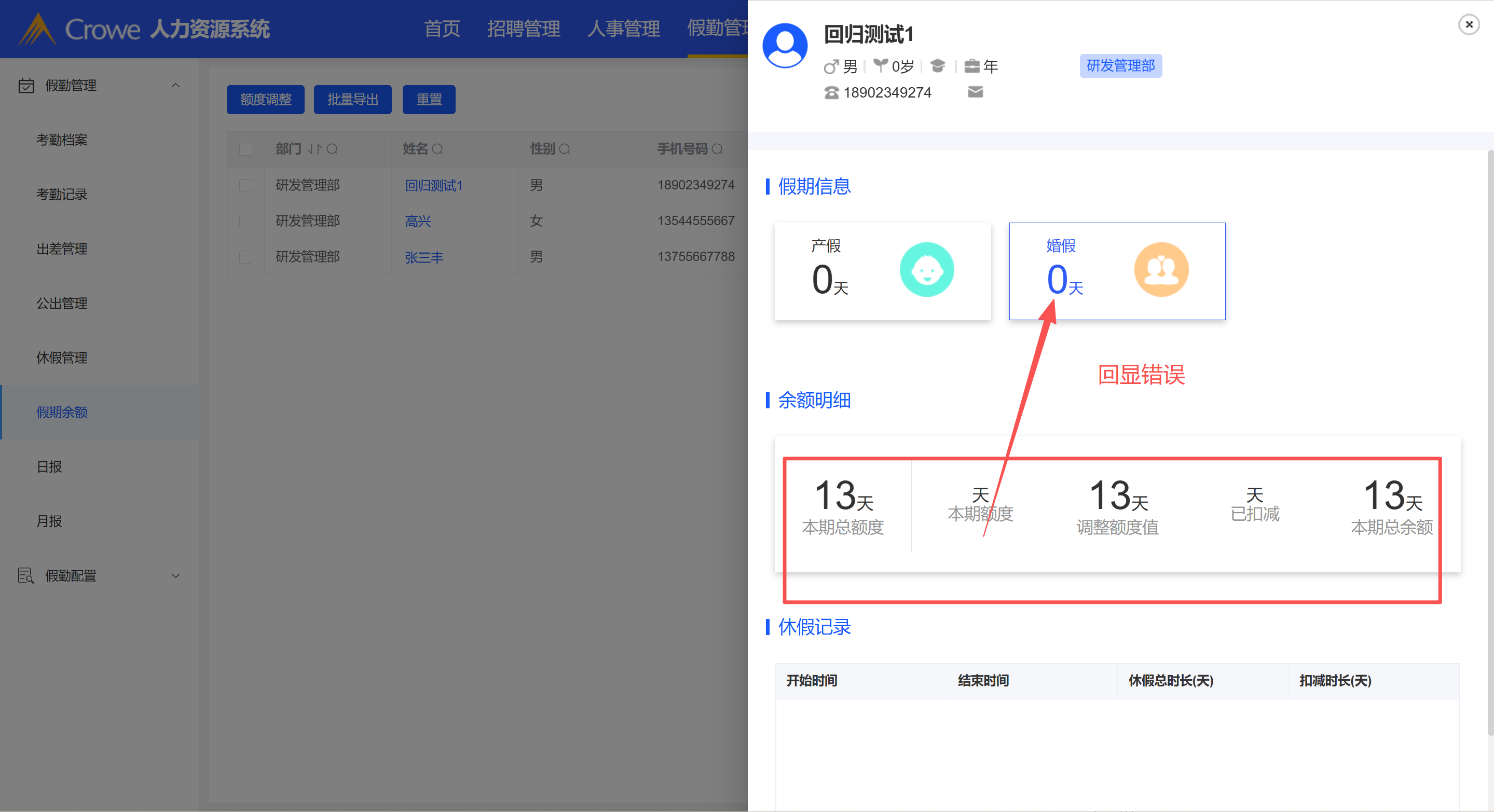
Task: Click the 额度调整 button
Action: tap(265, 100)
